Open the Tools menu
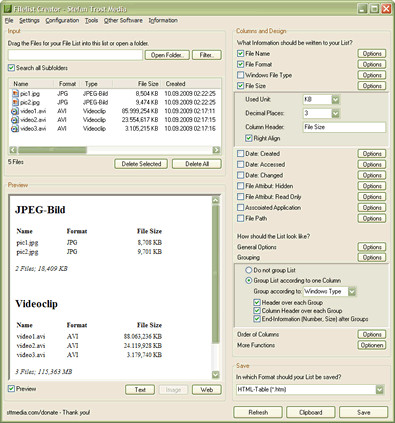 [x=91, y=20]
